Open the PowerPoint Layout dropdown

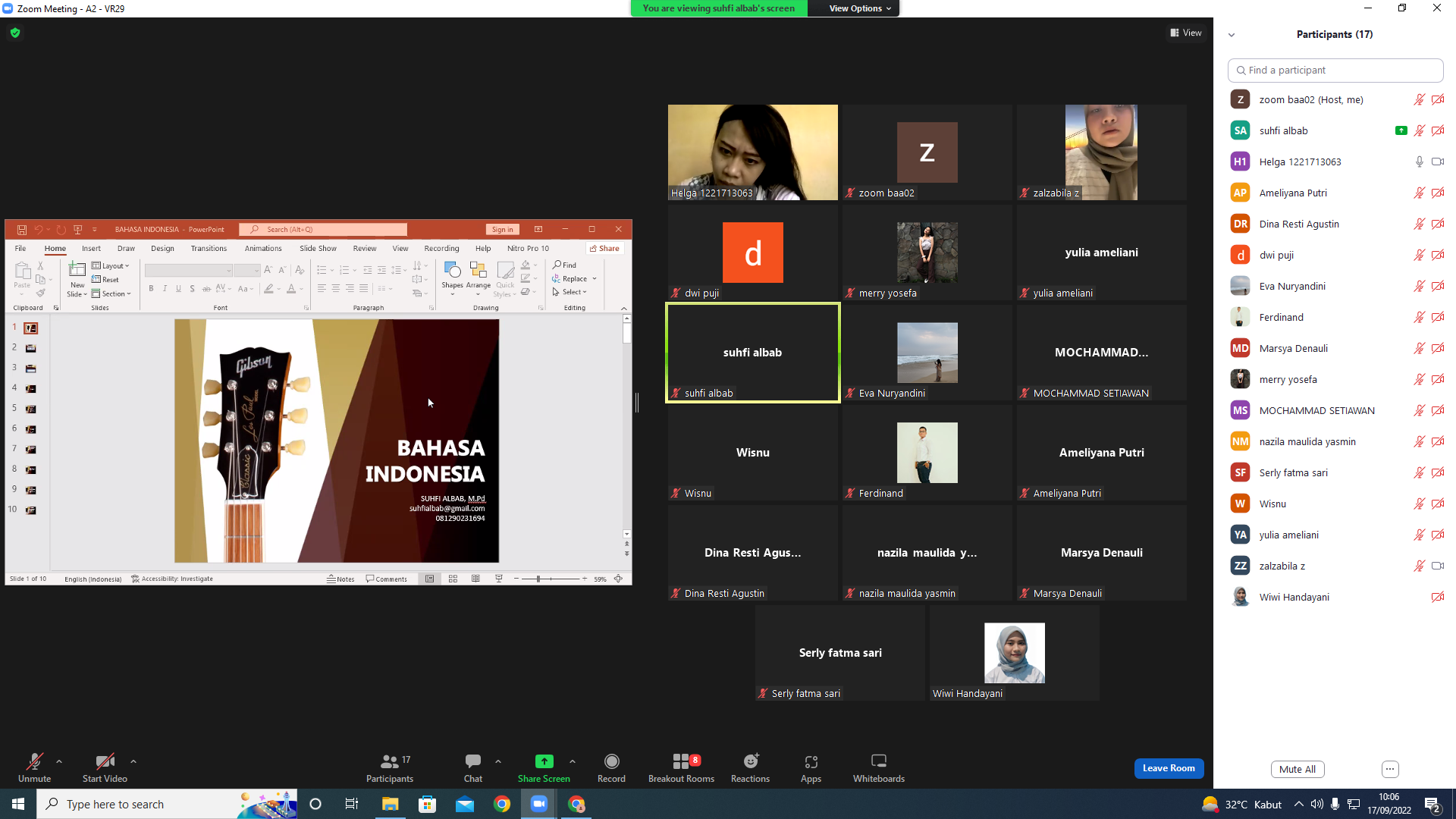tap(111, 265)
